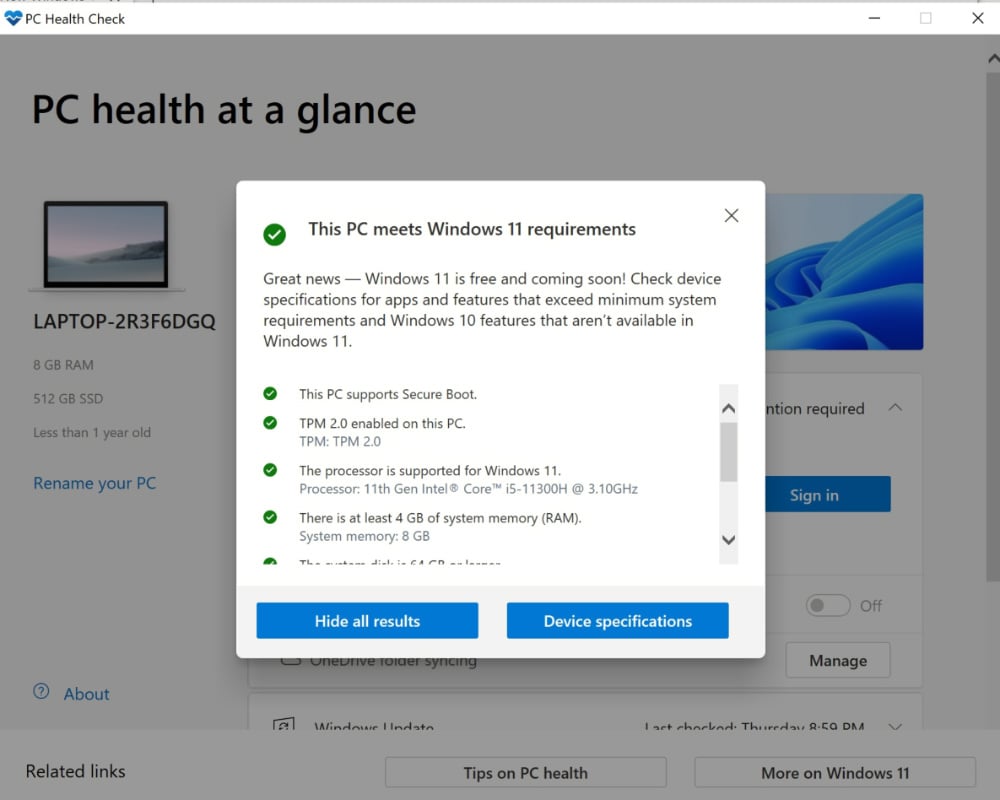
Task: Click the text 'System memory: 8 GB'
Action: [x=364, y=536]
